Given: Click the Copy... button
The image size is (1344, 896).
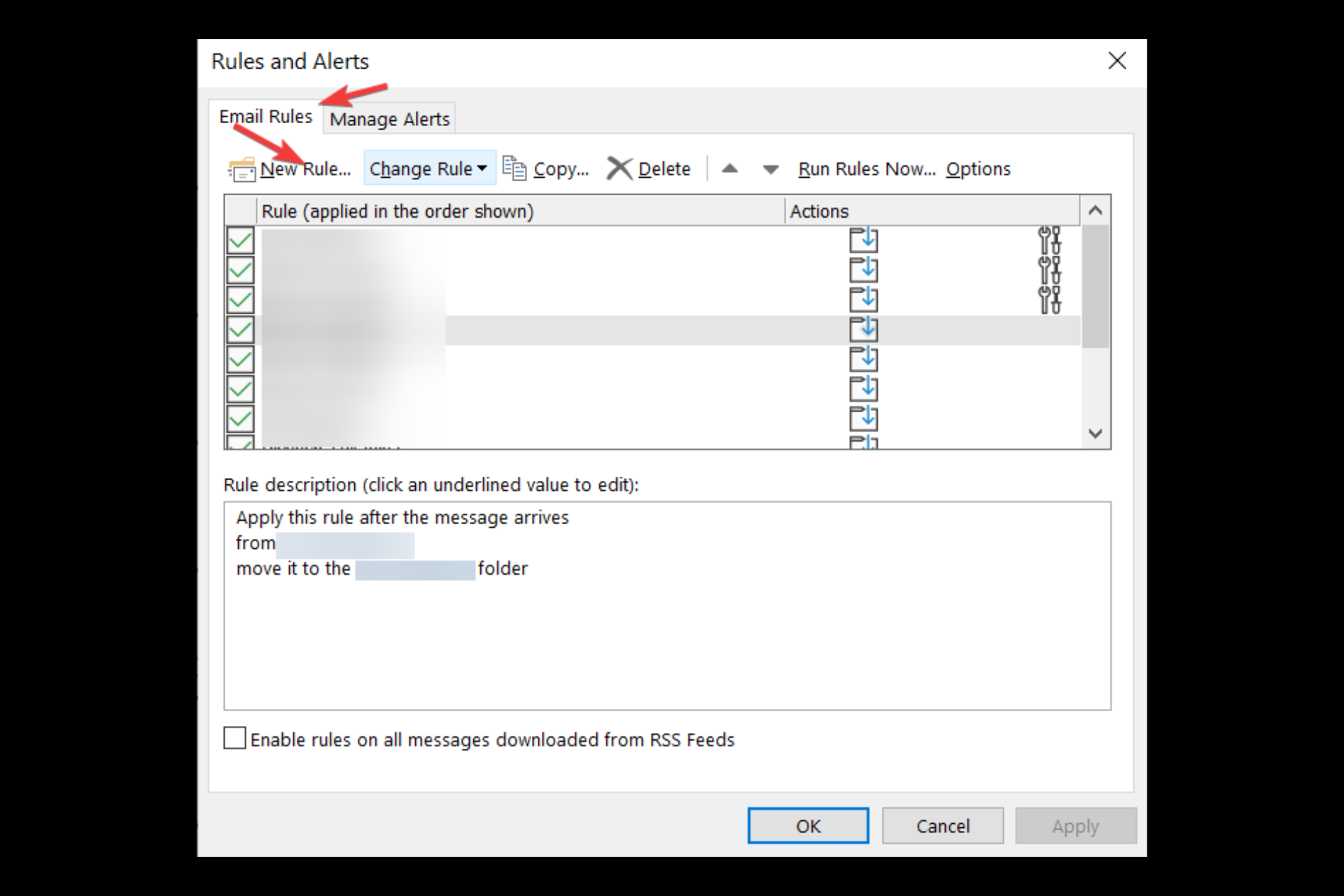Looking at the screenshot, I should point(547,169).
